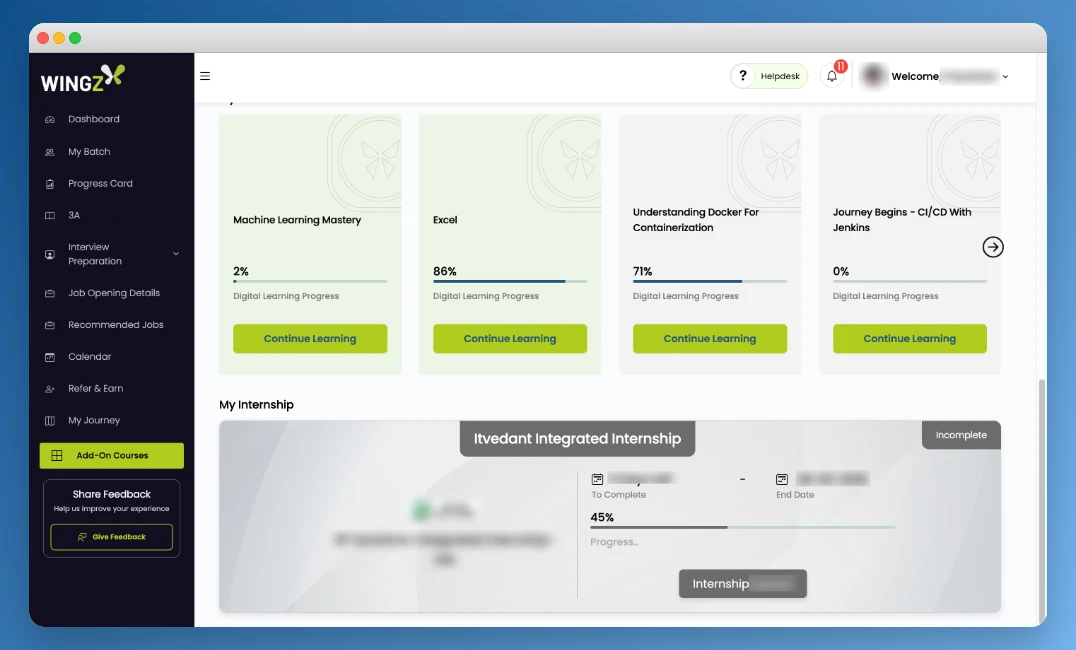
Task: Select Recommended Jobs in the sidebar
Action: tap(116, 325)
